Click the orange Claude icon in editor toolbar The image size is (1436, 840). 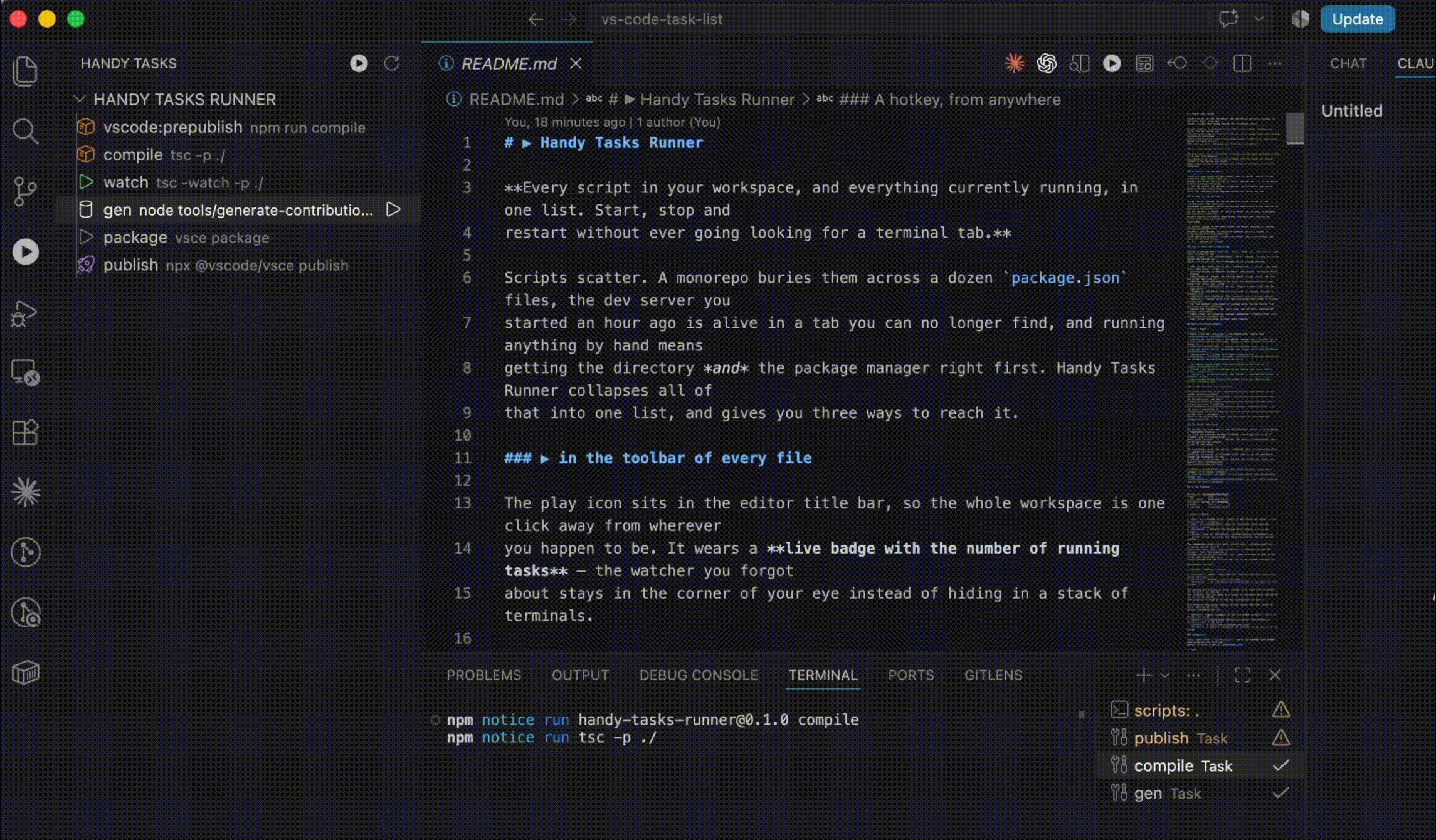pos(1014,63)
